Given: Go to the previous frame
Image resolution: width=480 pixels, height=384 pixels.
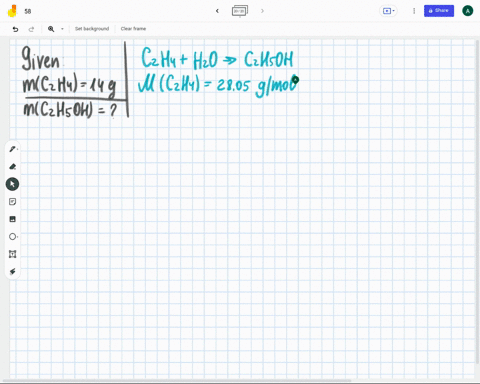Looking at the screenshot, I should (x=217, y=11).
